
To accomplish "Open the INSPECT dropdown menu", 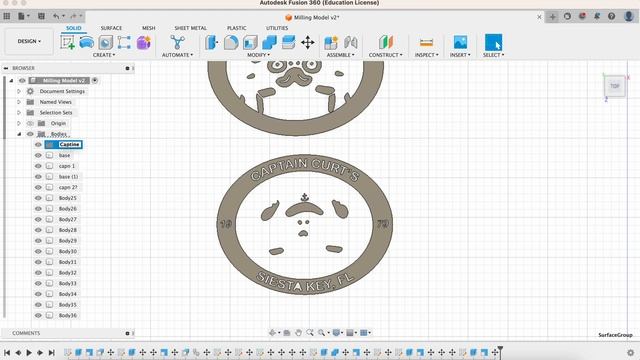I will click(426, 55).
